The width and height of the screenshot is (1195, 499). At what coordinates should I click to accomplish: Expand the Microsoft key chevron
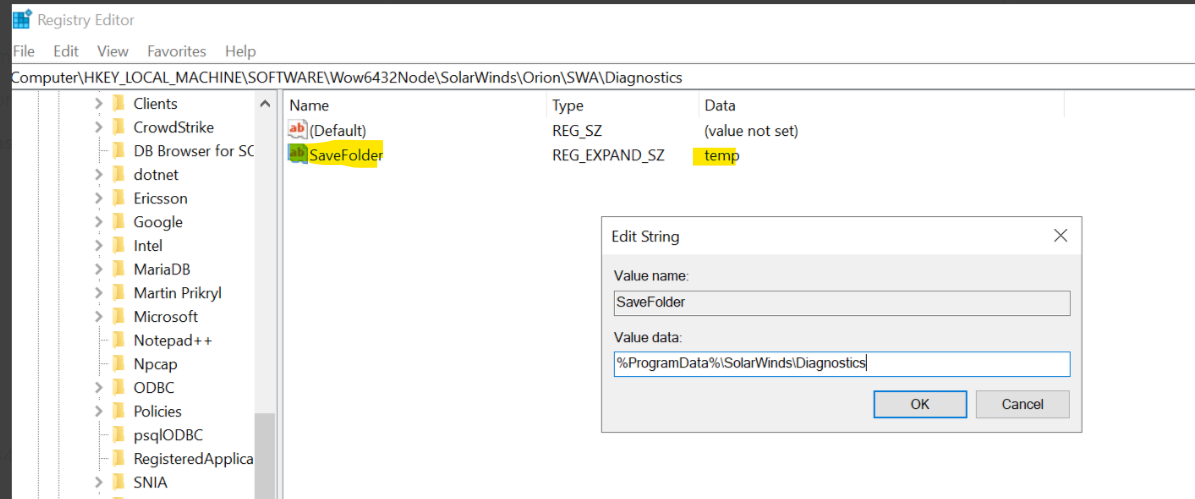[x=98, y=316]
